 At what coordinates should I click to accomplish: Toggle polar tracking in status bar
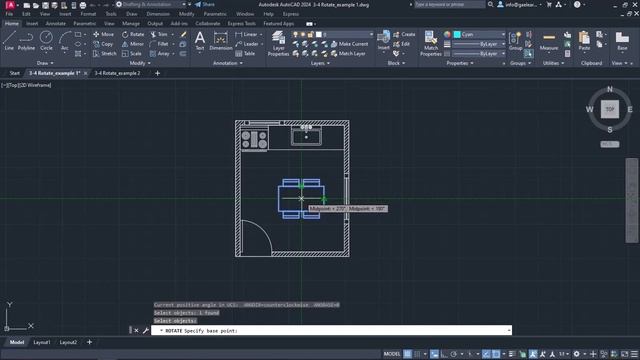click(453, 354)
